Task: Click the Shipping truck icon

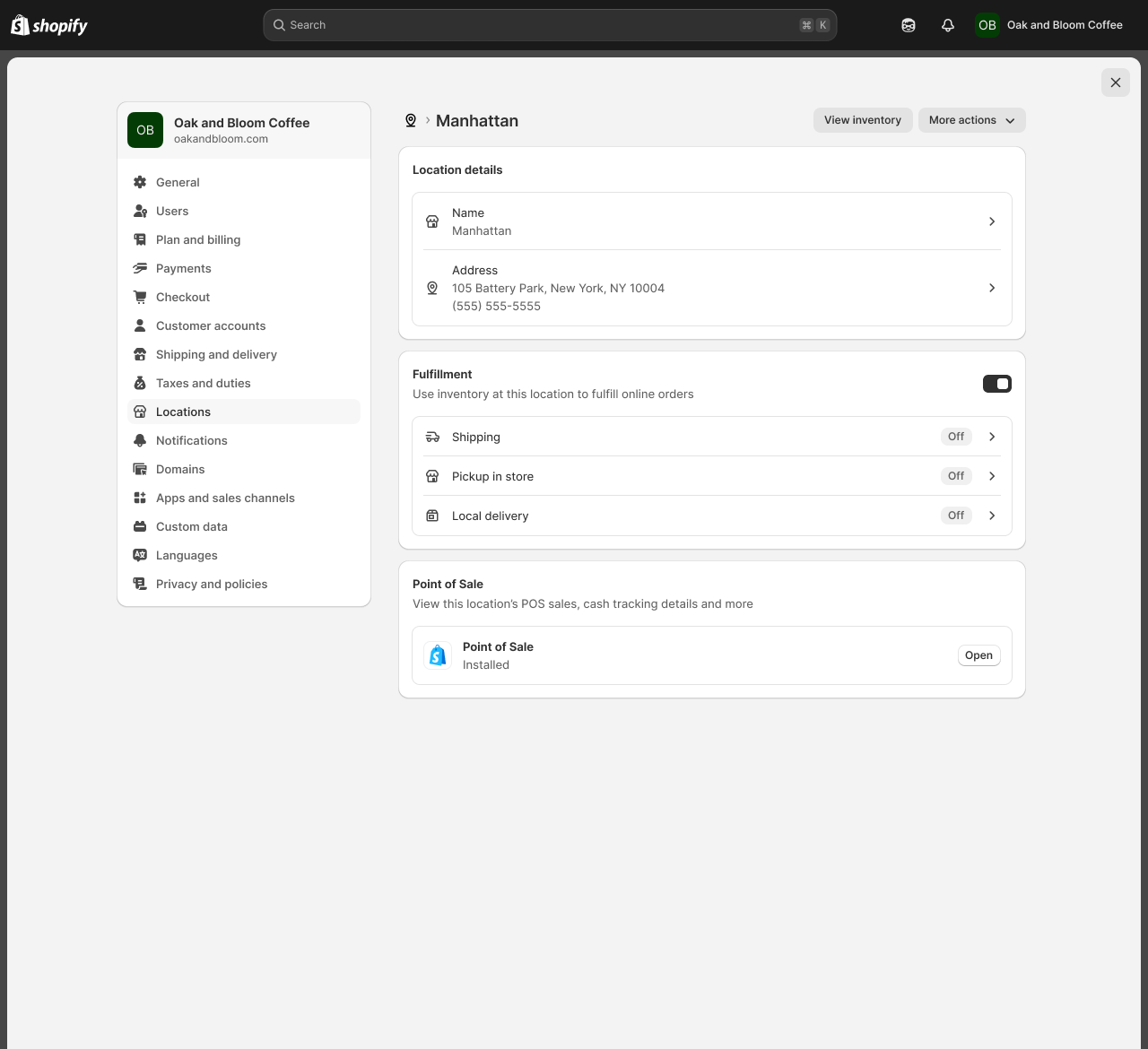Action: click(x=432, y=437)
